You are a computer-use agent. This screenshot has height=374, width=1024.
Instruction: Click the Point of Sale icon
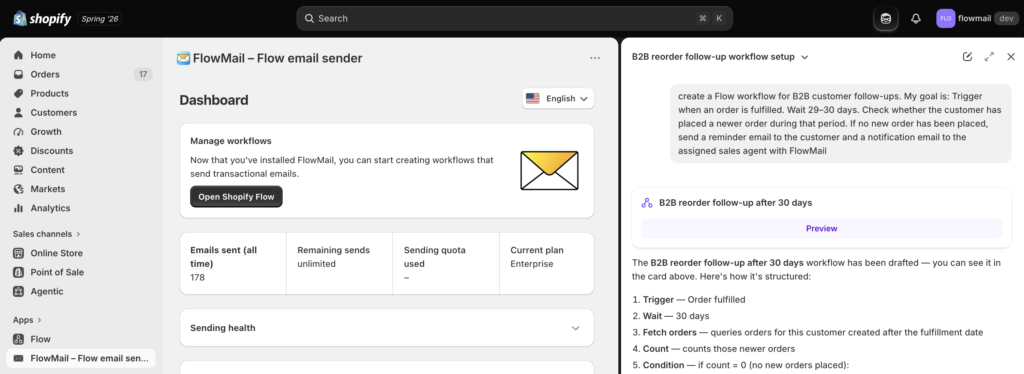(18, 272)
